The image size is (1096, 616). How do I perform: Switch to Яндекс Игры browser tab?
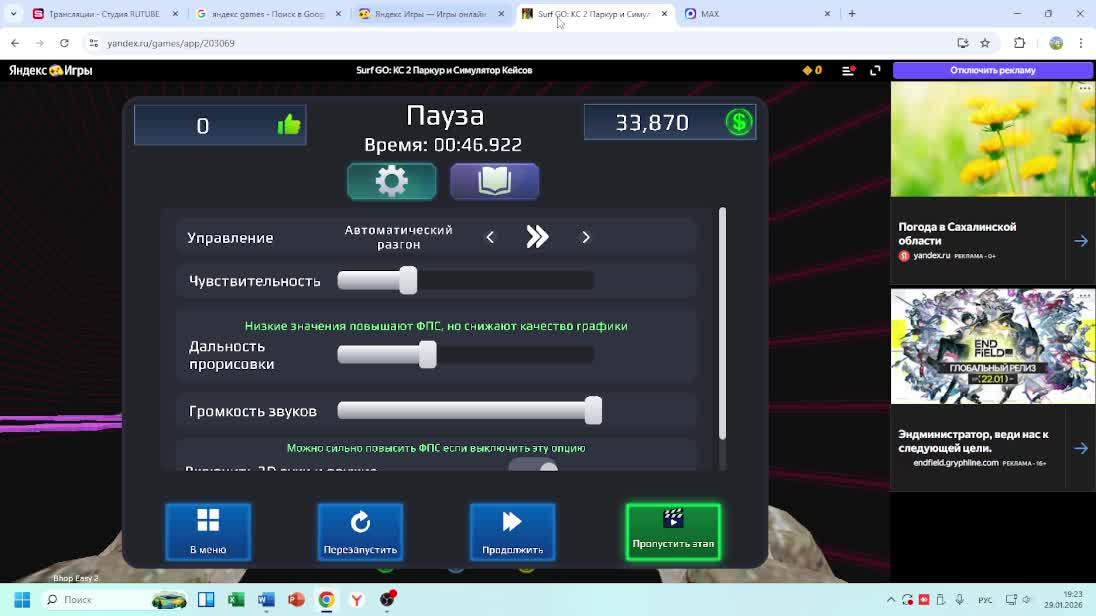point(430,14)
